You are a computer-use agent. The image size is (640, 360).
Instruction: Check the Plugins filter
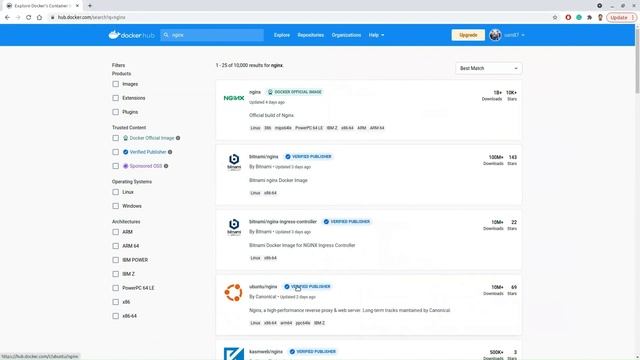116,112
